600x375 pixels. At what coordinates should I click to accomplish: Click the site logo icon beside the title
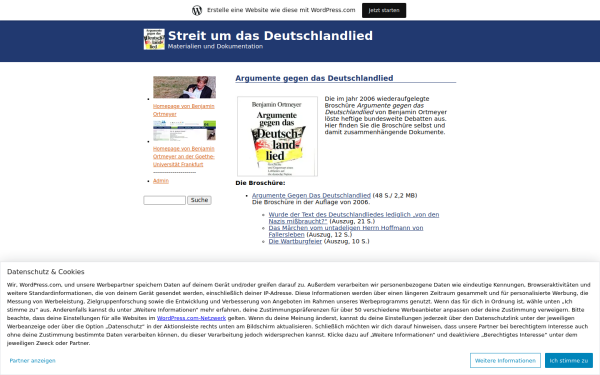[x=154, y=39]
